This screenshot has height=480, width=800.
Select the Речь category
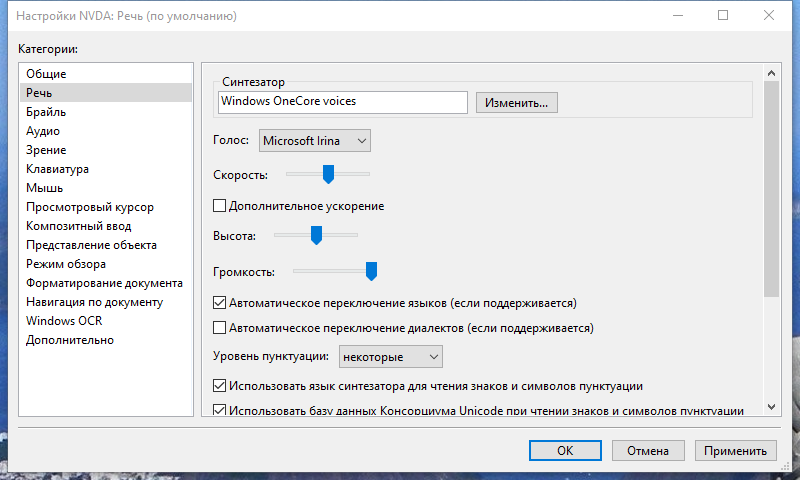tap(106, 93)
